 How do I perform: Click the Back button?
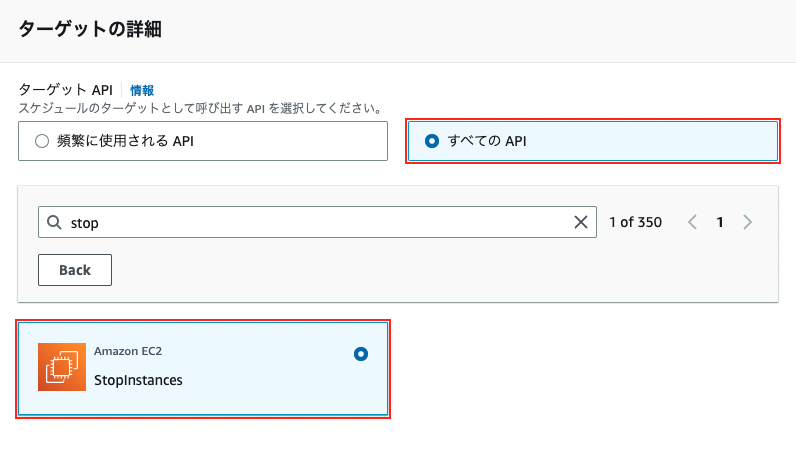point(75,270)
